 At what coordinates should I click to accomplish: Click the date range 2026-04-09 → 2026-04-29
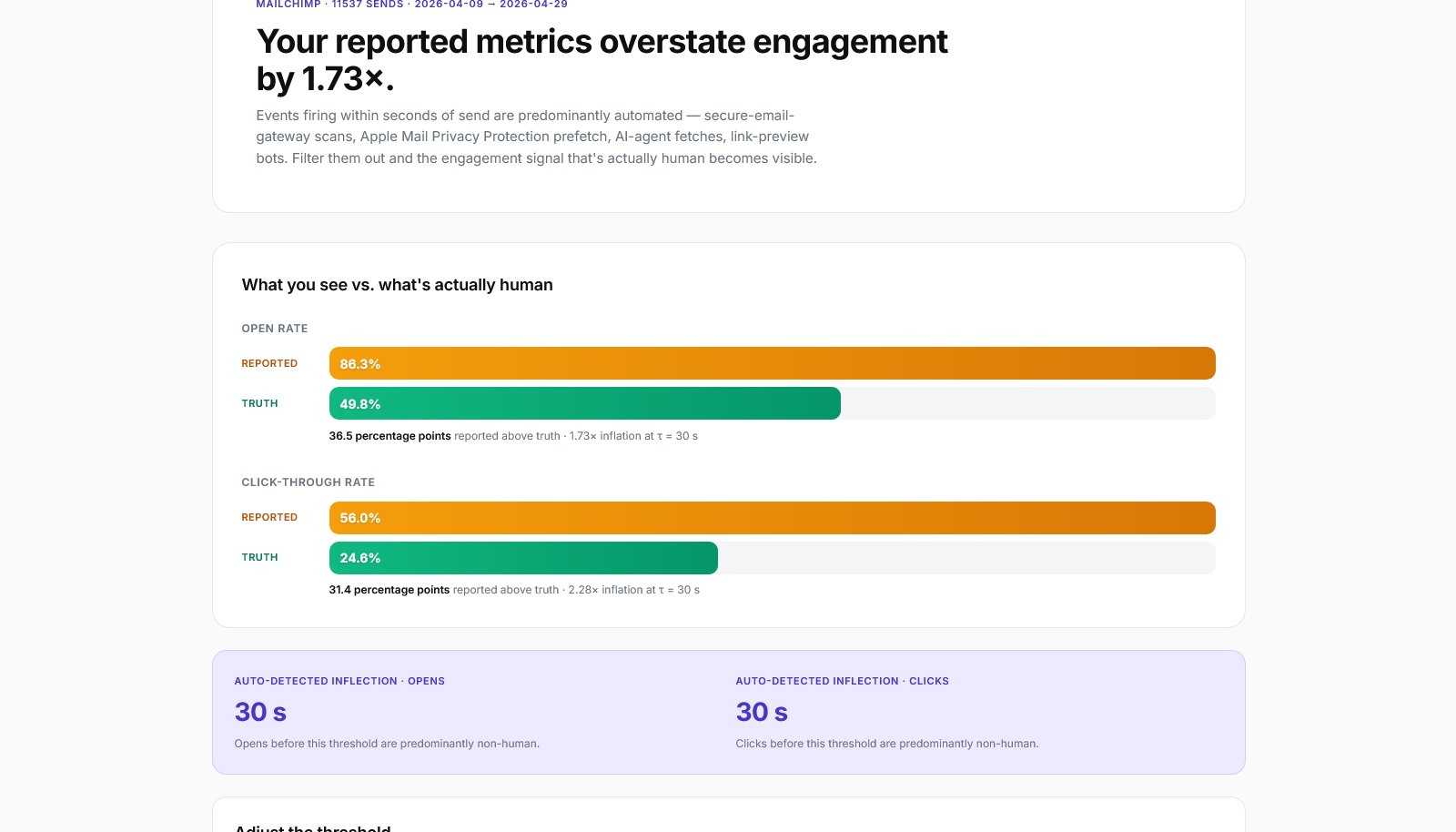[x=490, y=5]
